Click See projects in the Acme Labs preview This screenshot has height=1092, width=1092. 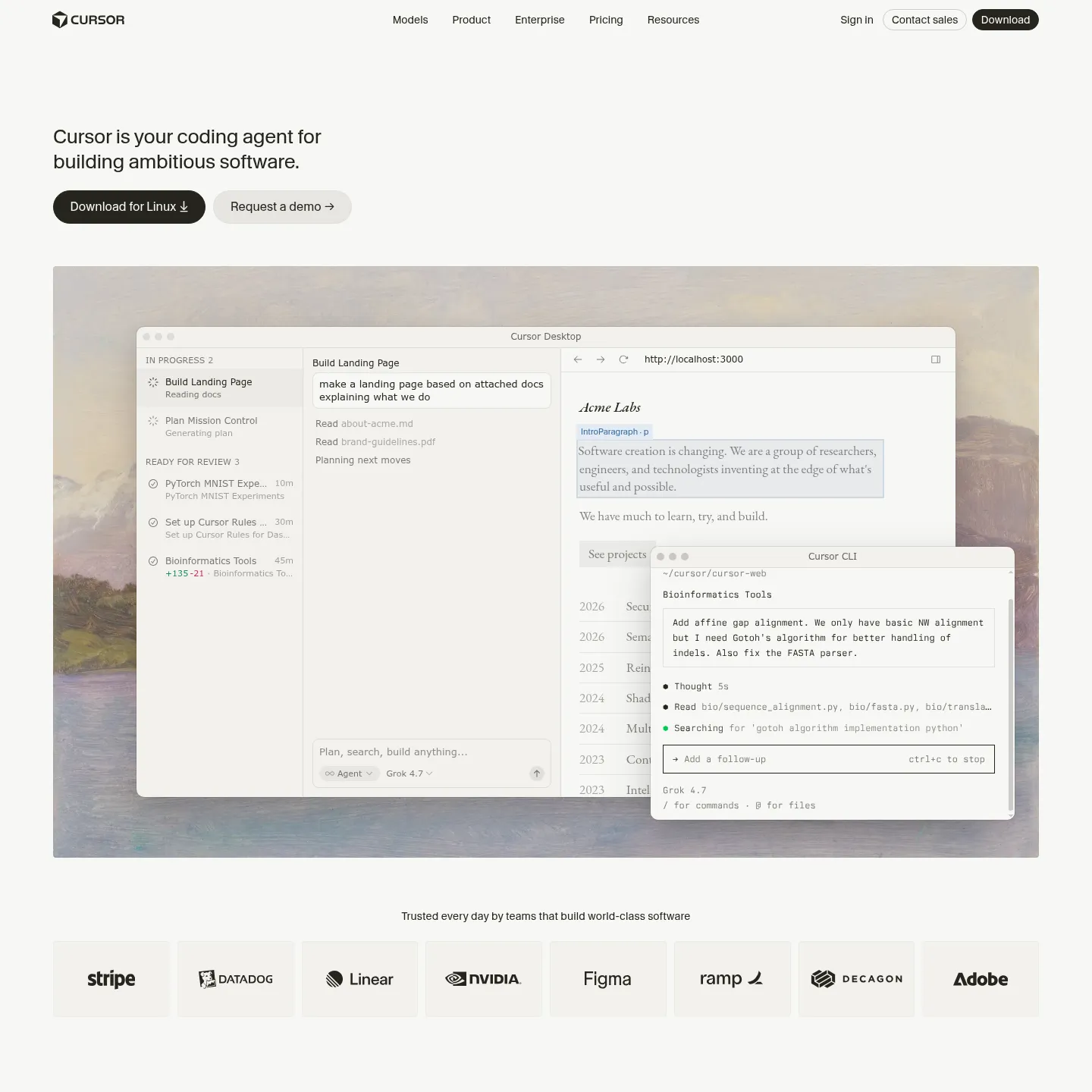click(617, 554)
